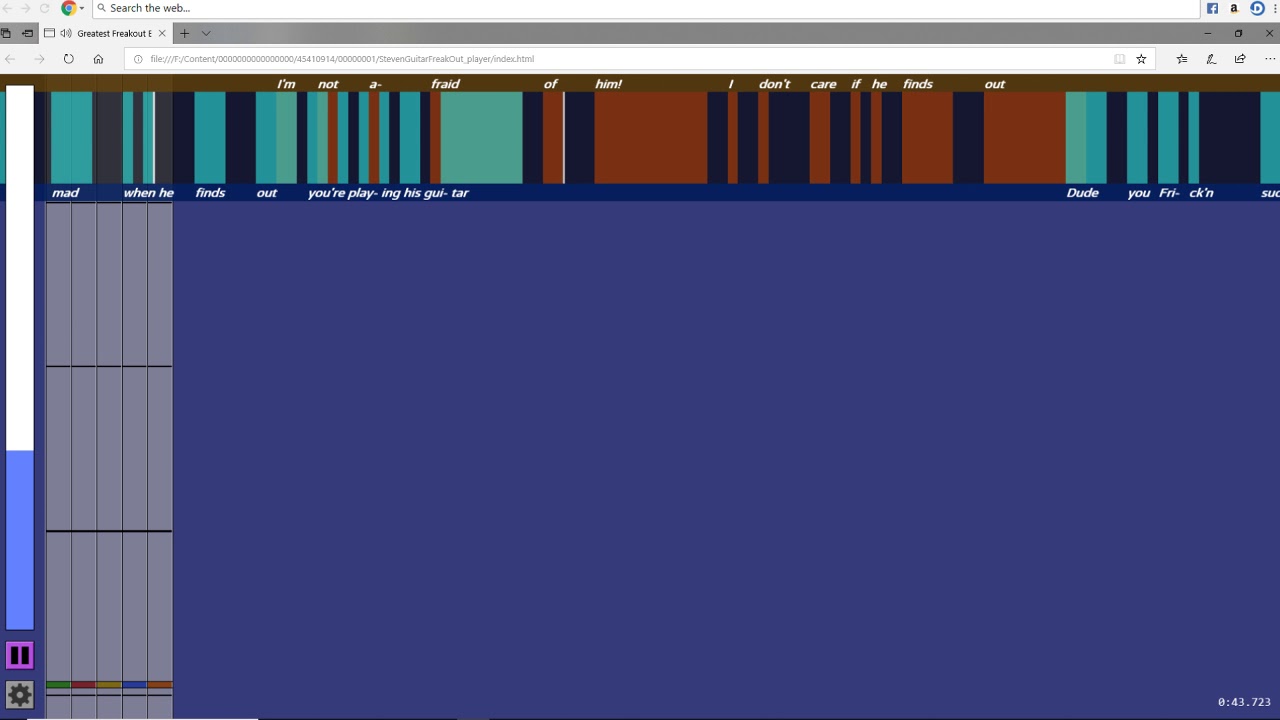Click the vertical song progress bar
Image resolution: width=1280 pixels, height=720 pixels.
point(20,358)
